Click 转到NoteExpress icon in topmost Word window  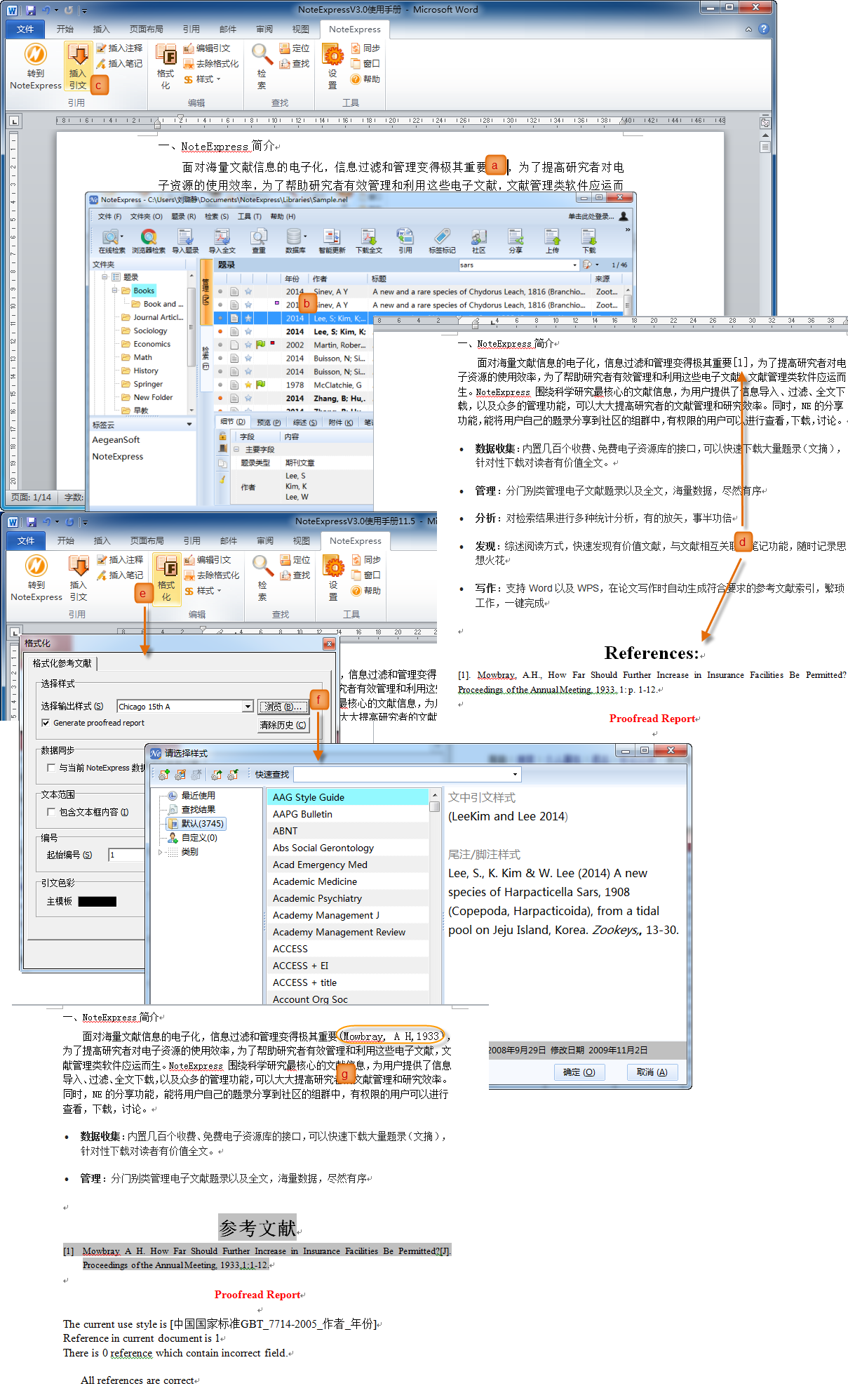36,55
